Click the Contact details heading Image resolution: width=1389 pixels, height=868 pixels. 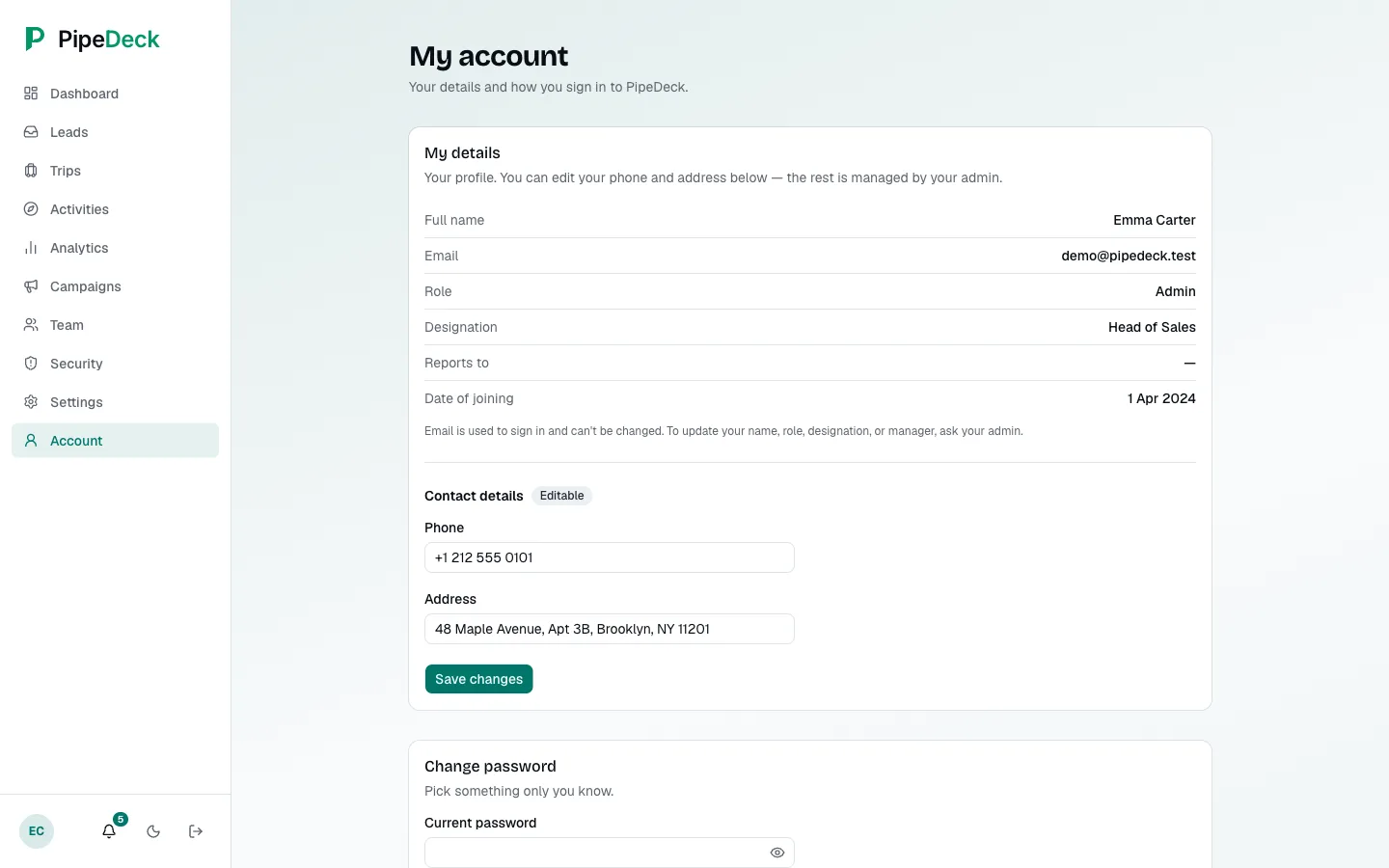pyautogui.click(x=474, y=496)
